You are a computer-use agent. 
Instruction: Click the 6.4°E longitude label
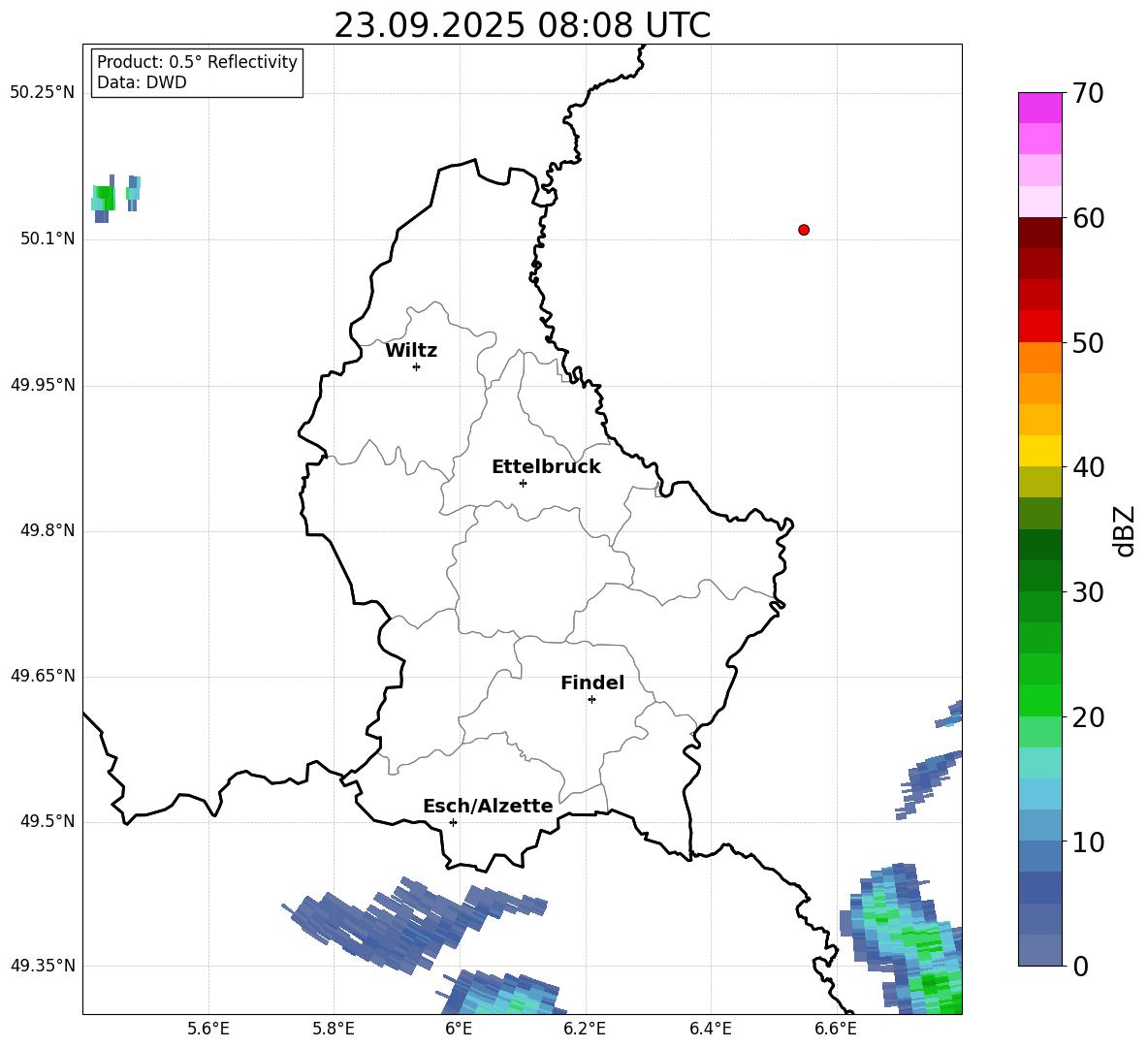tap(710, 1029)
